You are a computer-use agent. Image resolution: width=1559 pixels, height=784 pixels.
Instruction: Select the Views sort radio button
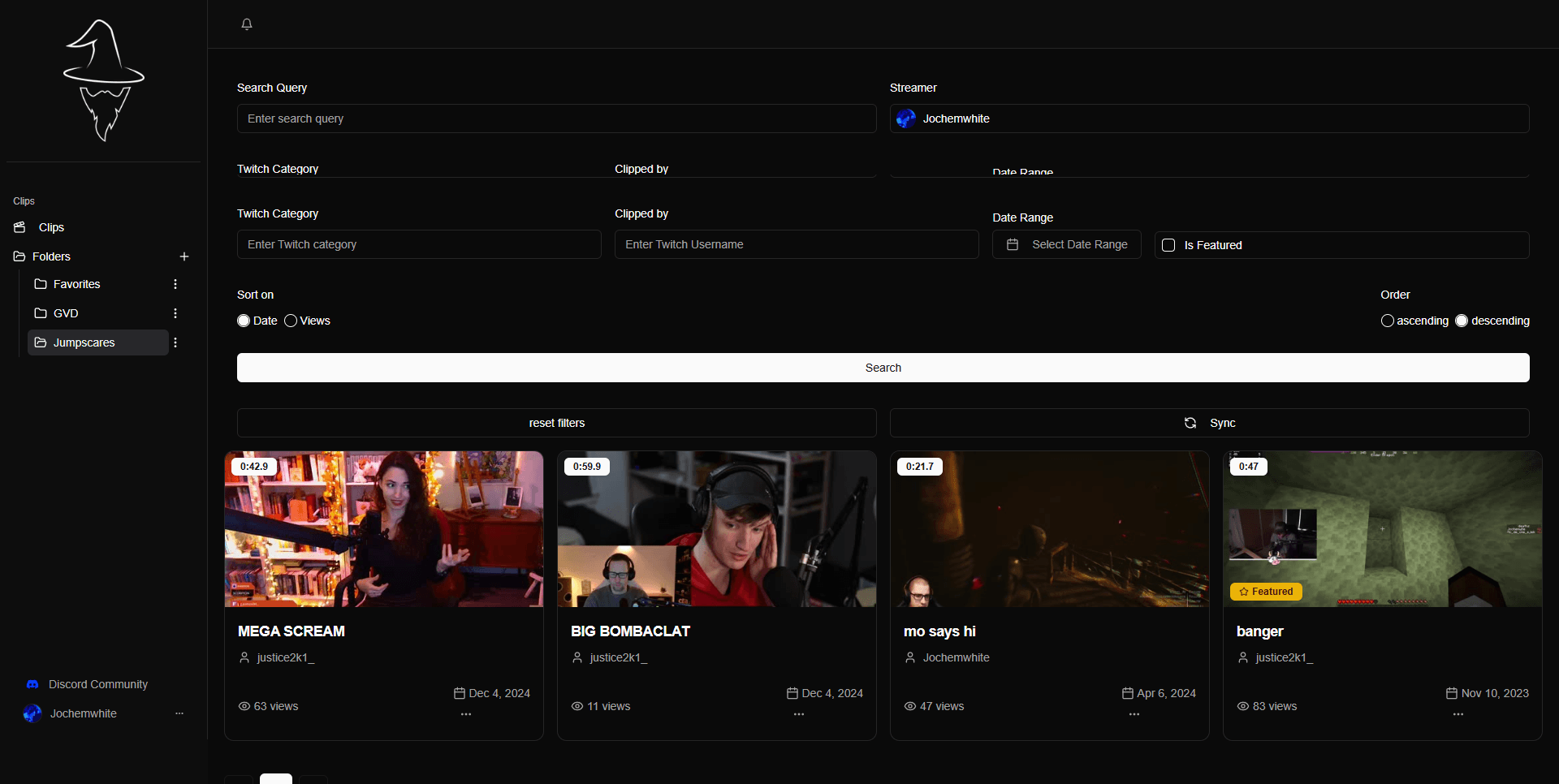pyautogui.click(x=292, y=321)
